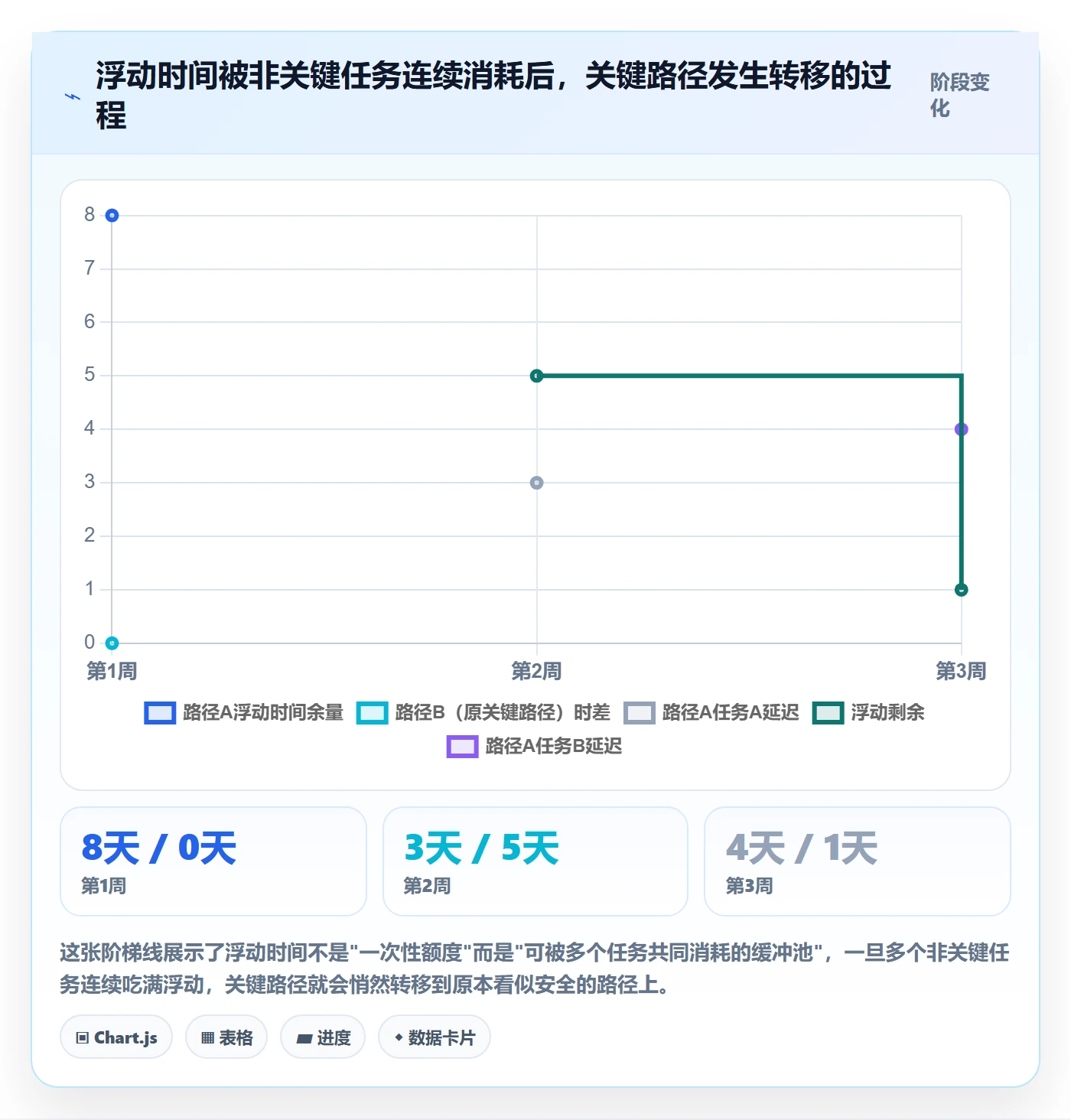The width and height of the screenshot is (1071, 1120).
Task: Click the 表格 tag
Action: click(226, 1037)
